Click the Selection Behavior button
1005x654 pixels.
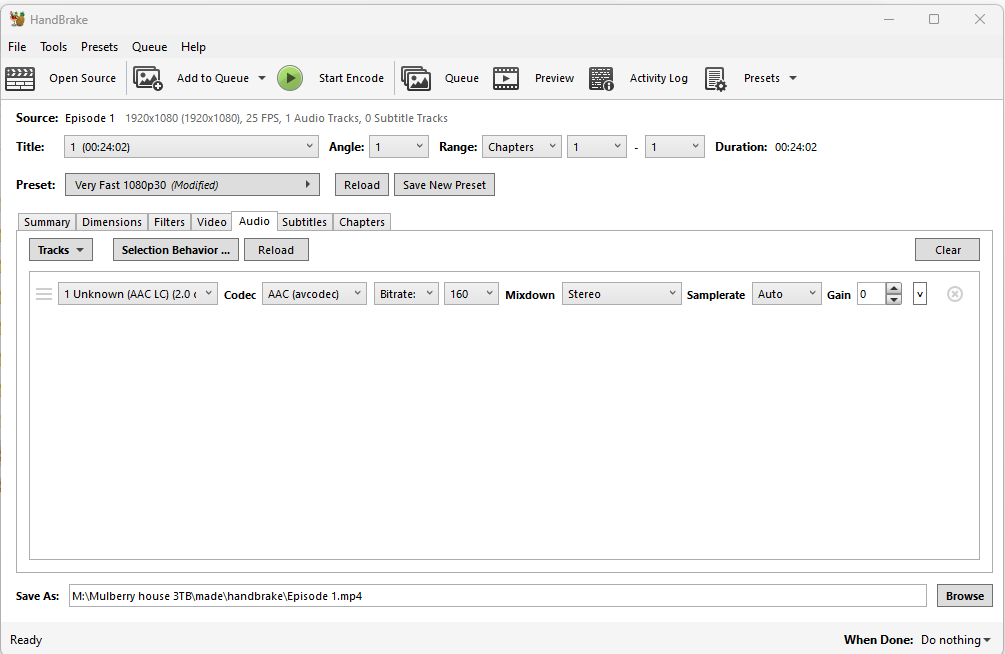click(x=176, y=250)
